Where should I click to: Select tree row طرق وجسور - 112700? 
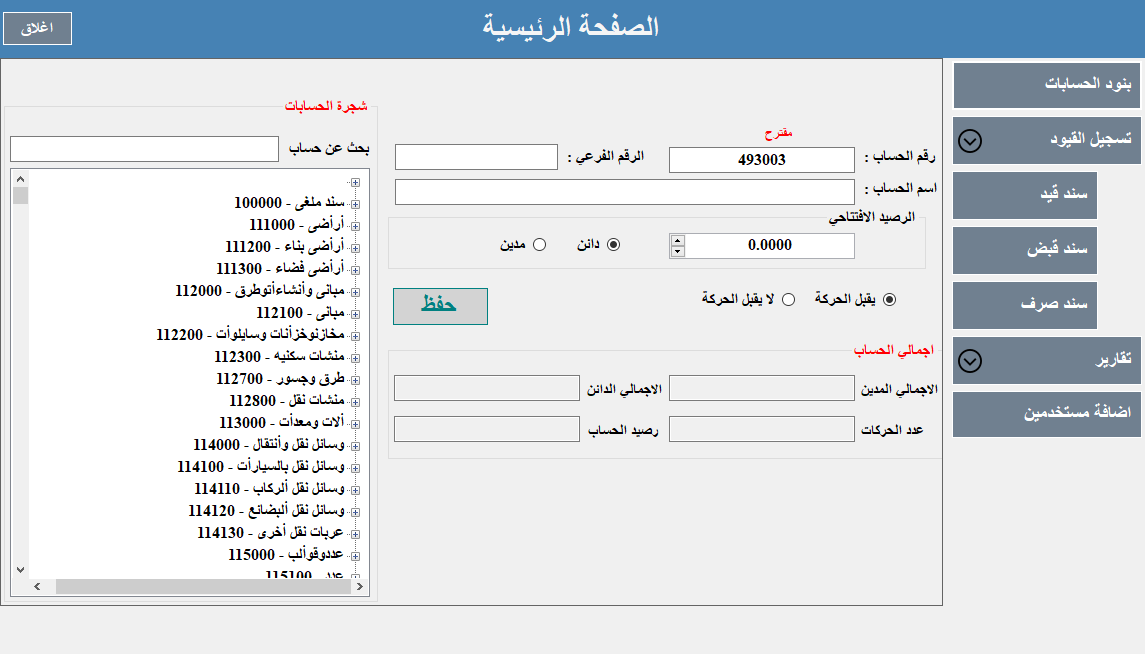pyautogui.click(x=280, y=378)
